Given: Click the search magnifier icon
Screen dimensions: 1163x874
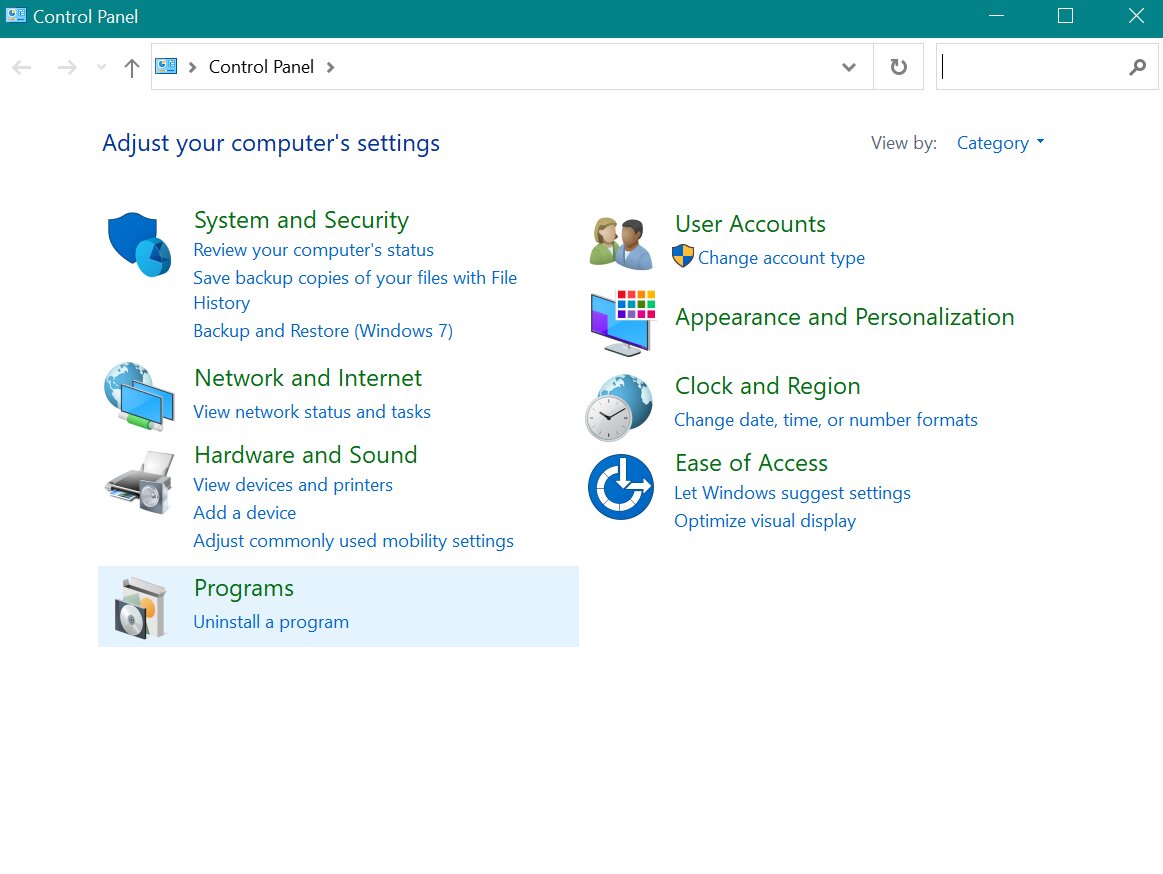Looking at the screenshot, I should tap(1137, 68).
